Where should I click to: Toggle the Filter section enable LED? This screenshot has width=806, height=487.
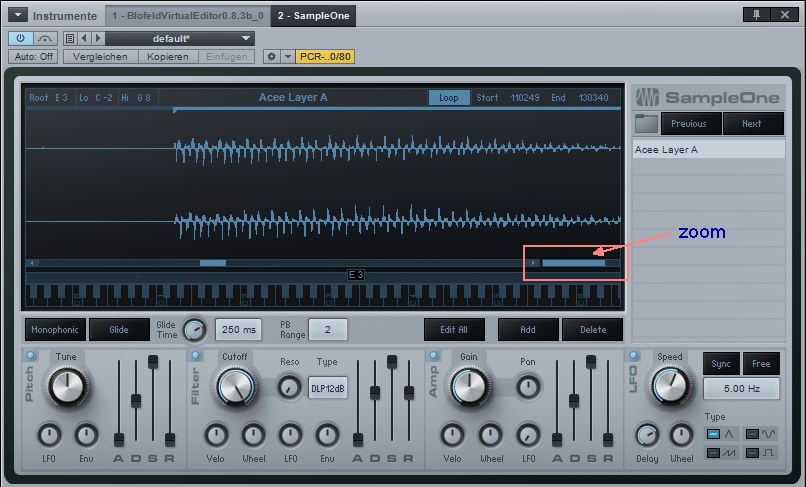196,355
